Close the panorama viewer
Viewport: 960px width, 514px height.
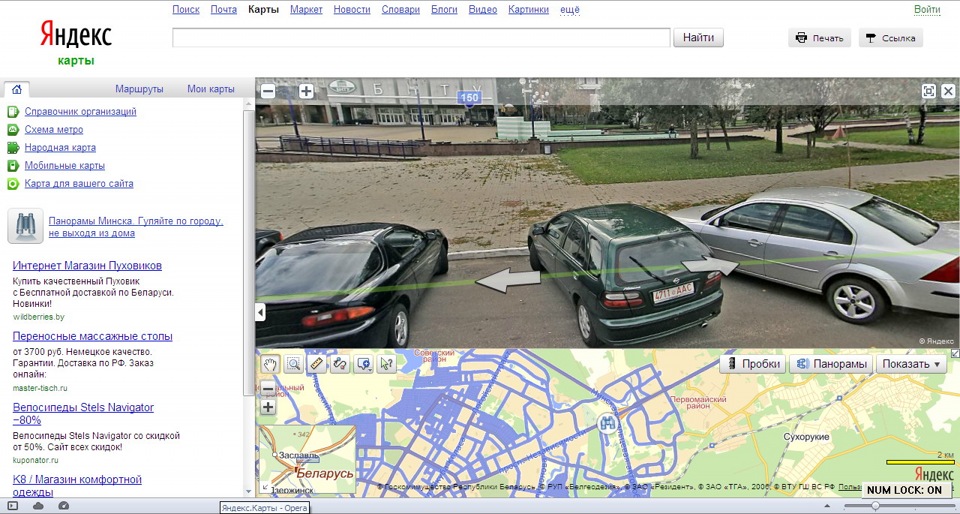click(948, 91)
